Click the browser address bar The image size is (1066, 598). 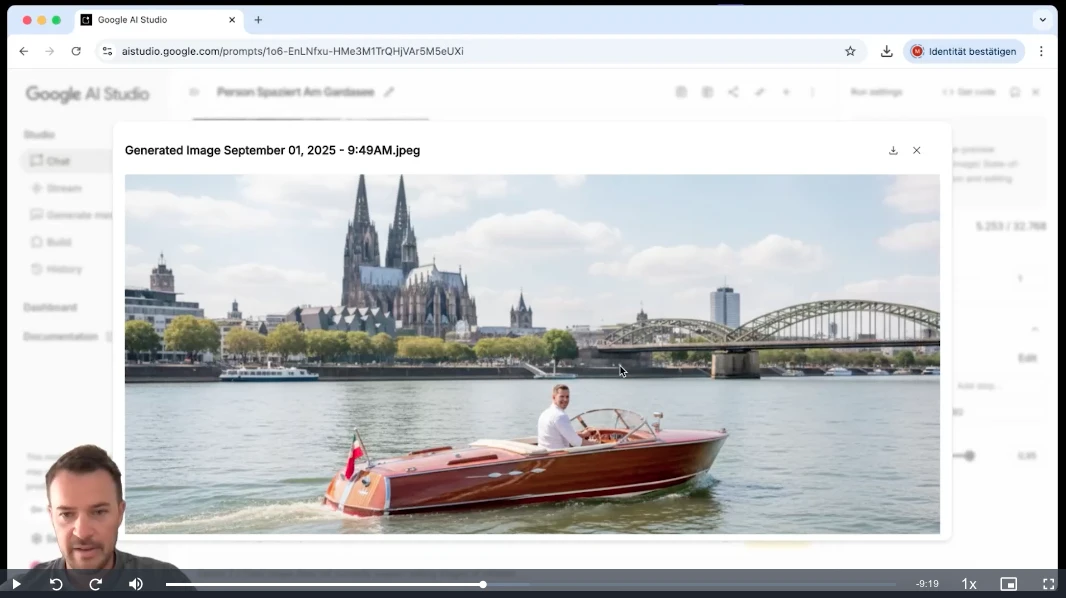point(400,51)
